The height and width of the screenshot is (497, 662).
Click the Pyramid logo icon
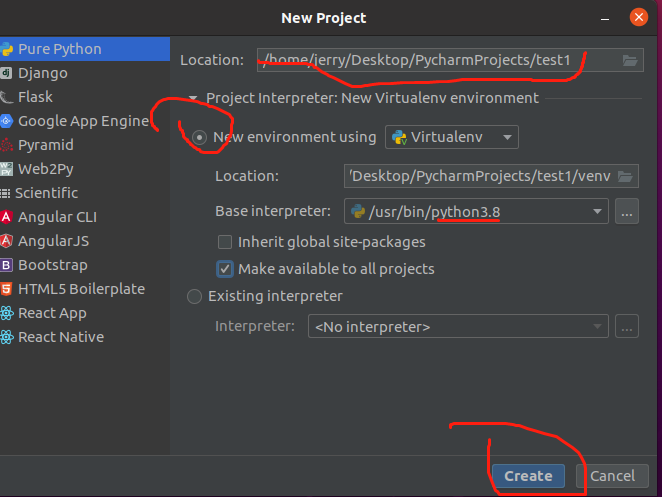(6, 145)
